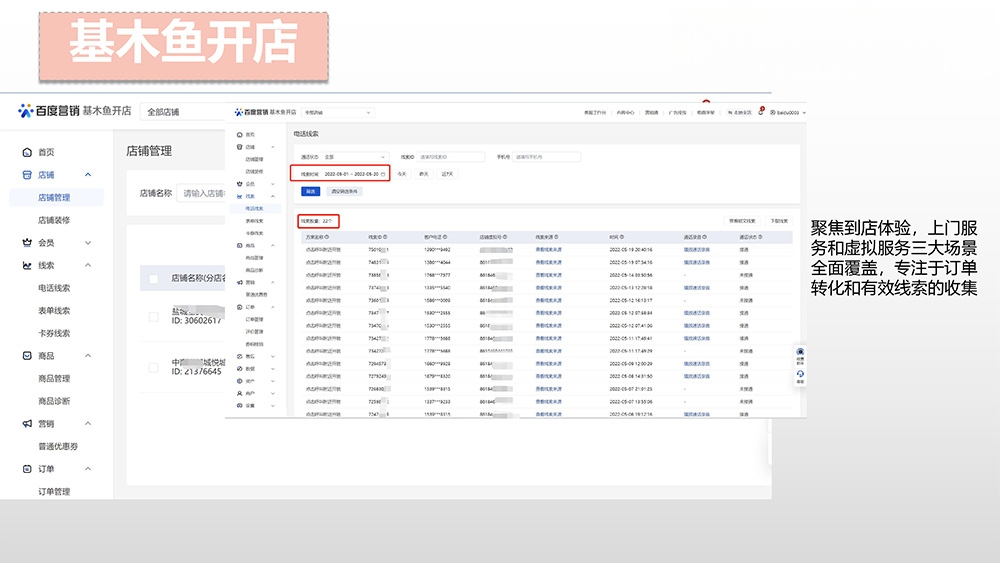1000x563 pixels.
Task: Open 表单线索 in background sidebar
Action: pyautogui.click(x=54, y=311)
